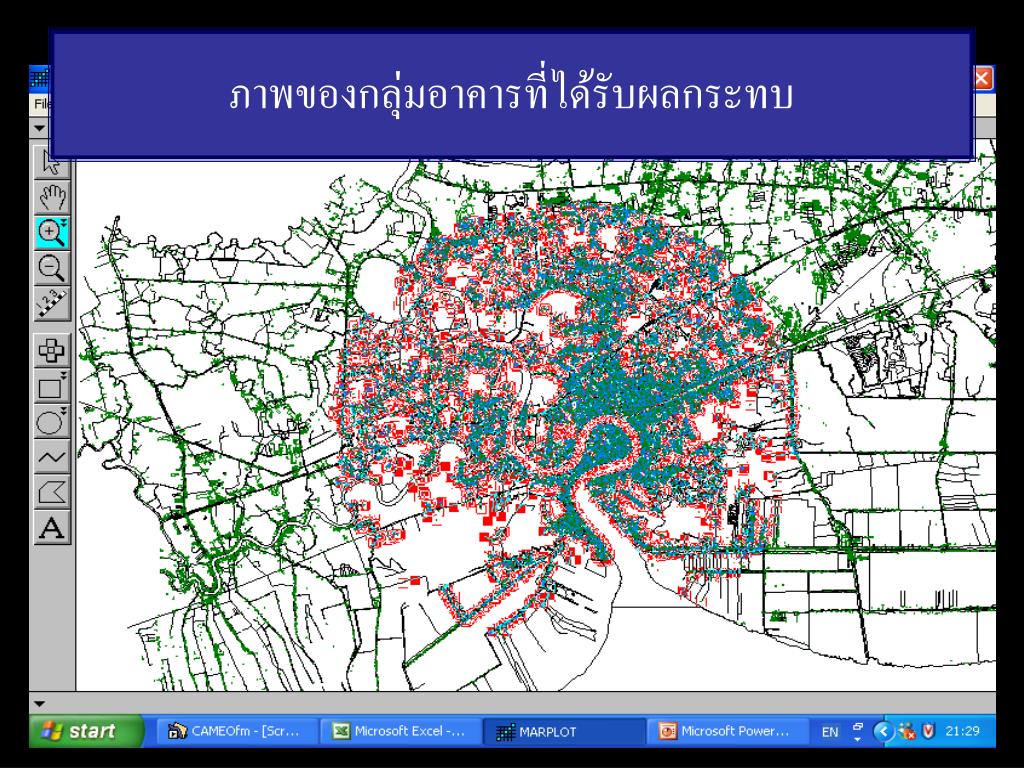
Task: Select the distance ruler tool
Action: (x=52, y=303)
